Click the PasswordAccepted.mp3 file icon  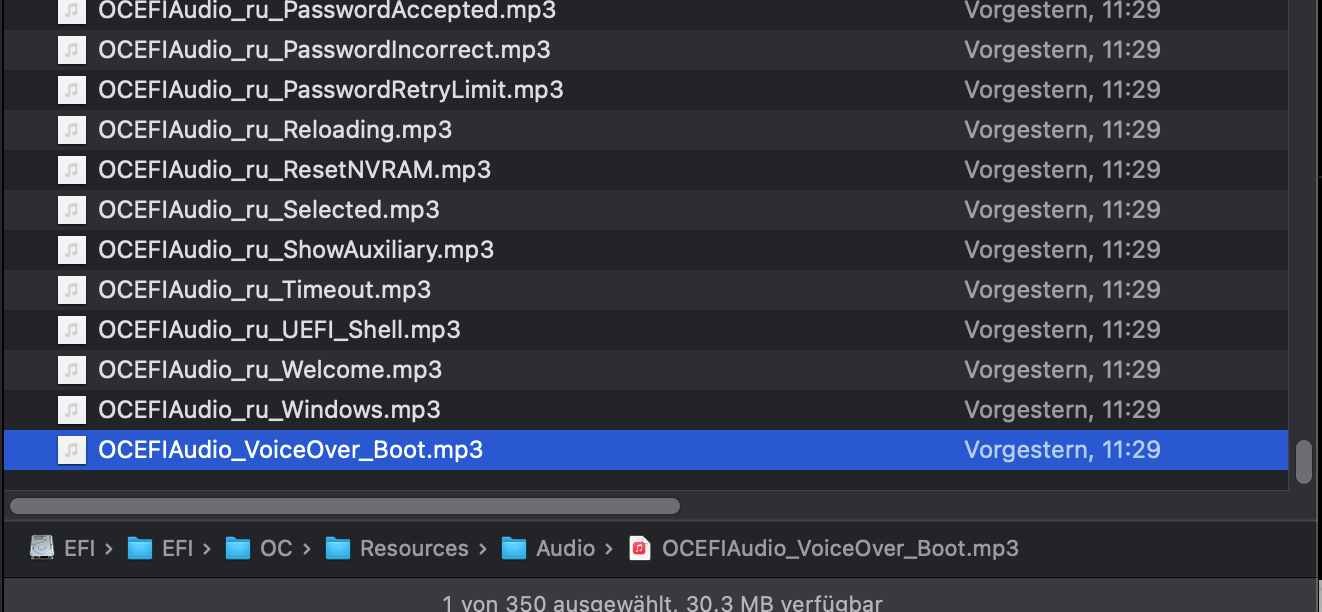pos(70,11)
